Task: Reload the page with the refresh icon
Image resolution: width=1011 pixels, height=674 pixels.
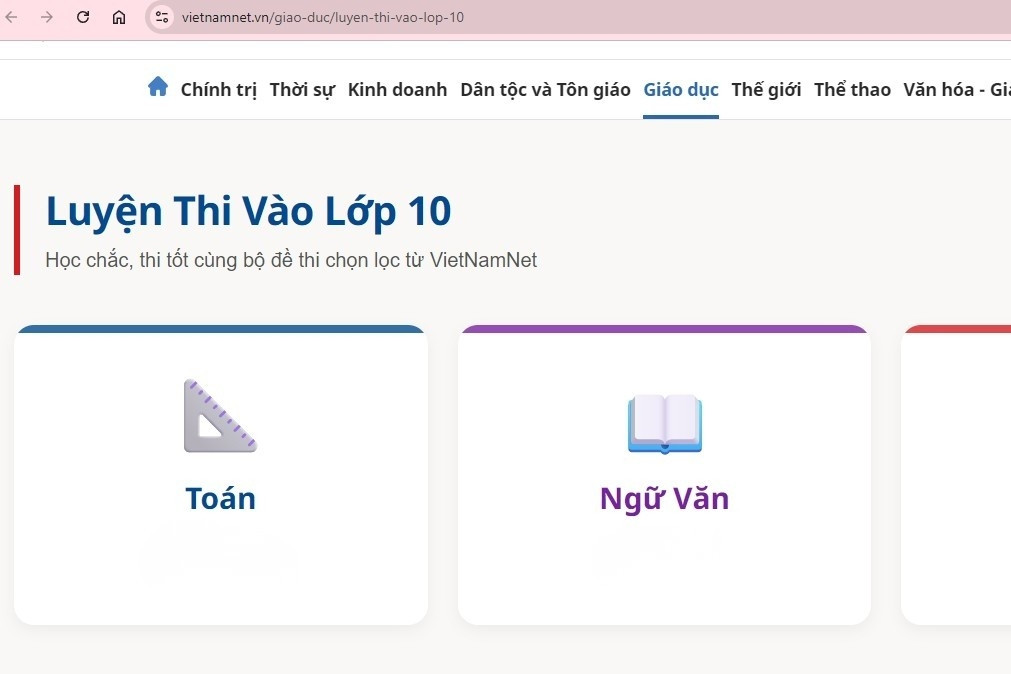Action: (x=83, y=17)
